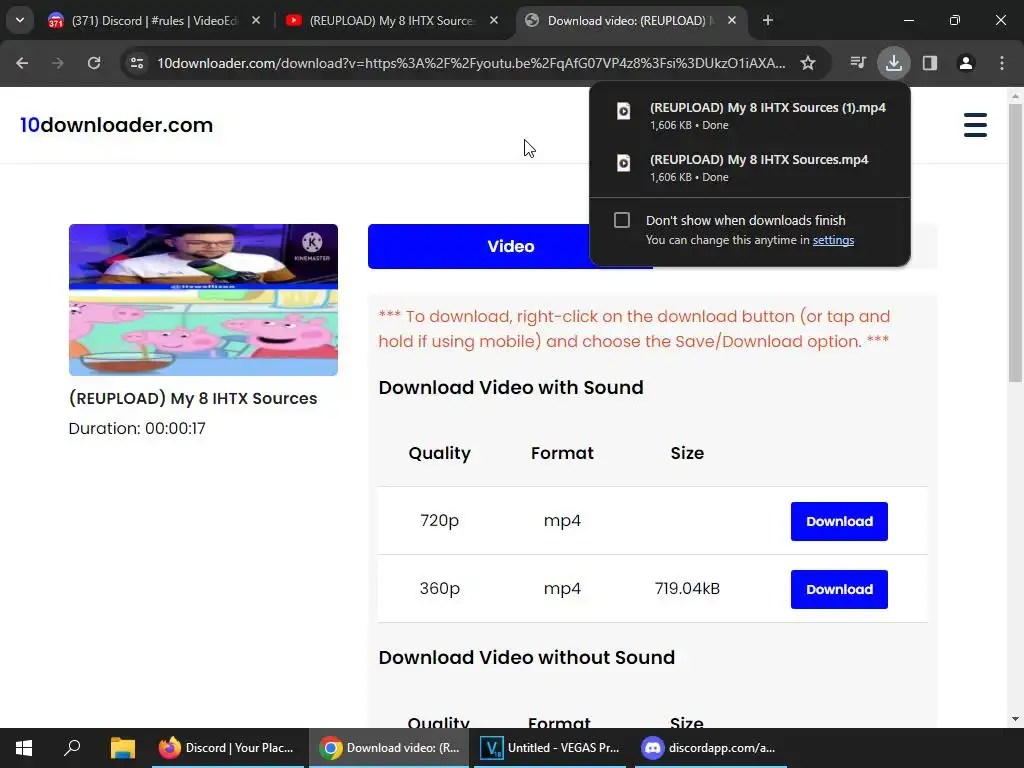Click the file icon of Sources (1).mp4
1024x768 pixels.
tap(624, 111)
